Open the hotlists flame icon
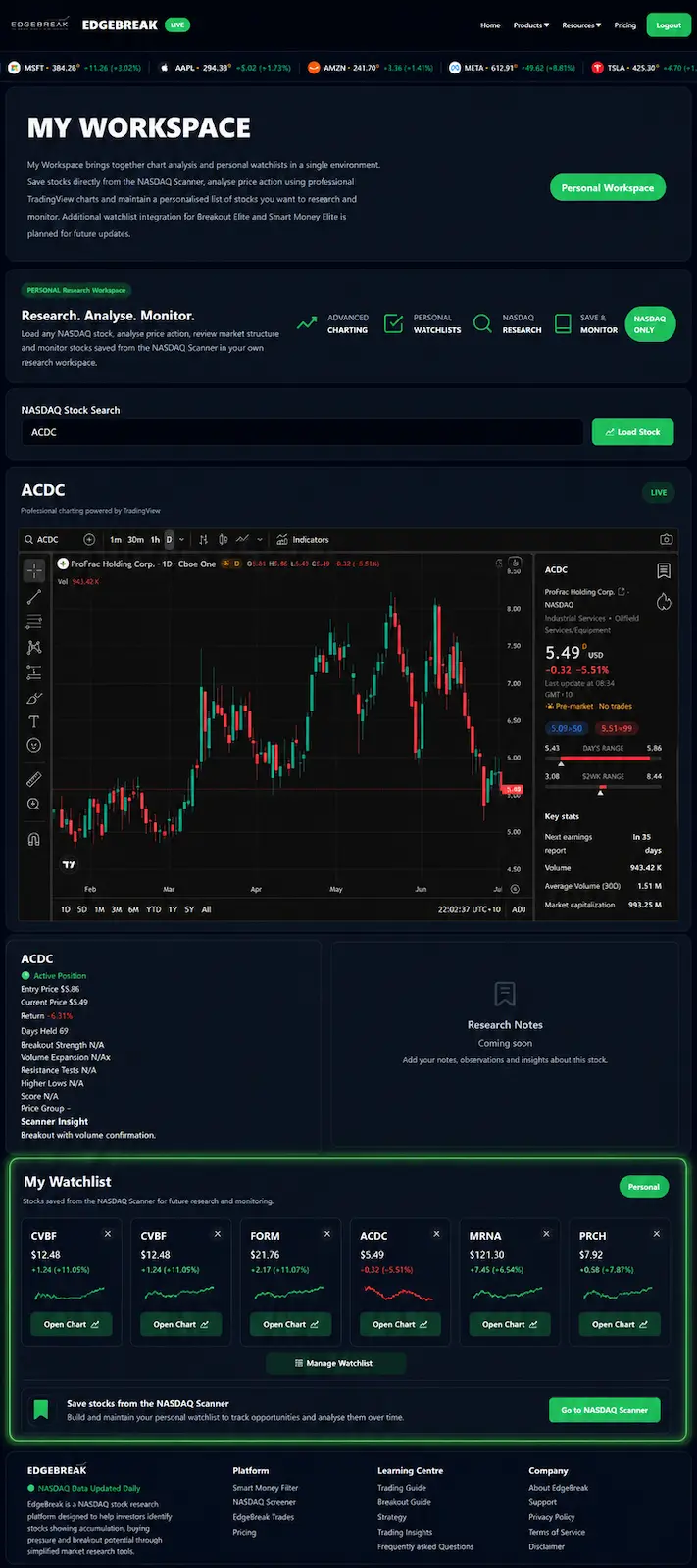This screenshot has height=1568, width=697. tap(664, 601)
